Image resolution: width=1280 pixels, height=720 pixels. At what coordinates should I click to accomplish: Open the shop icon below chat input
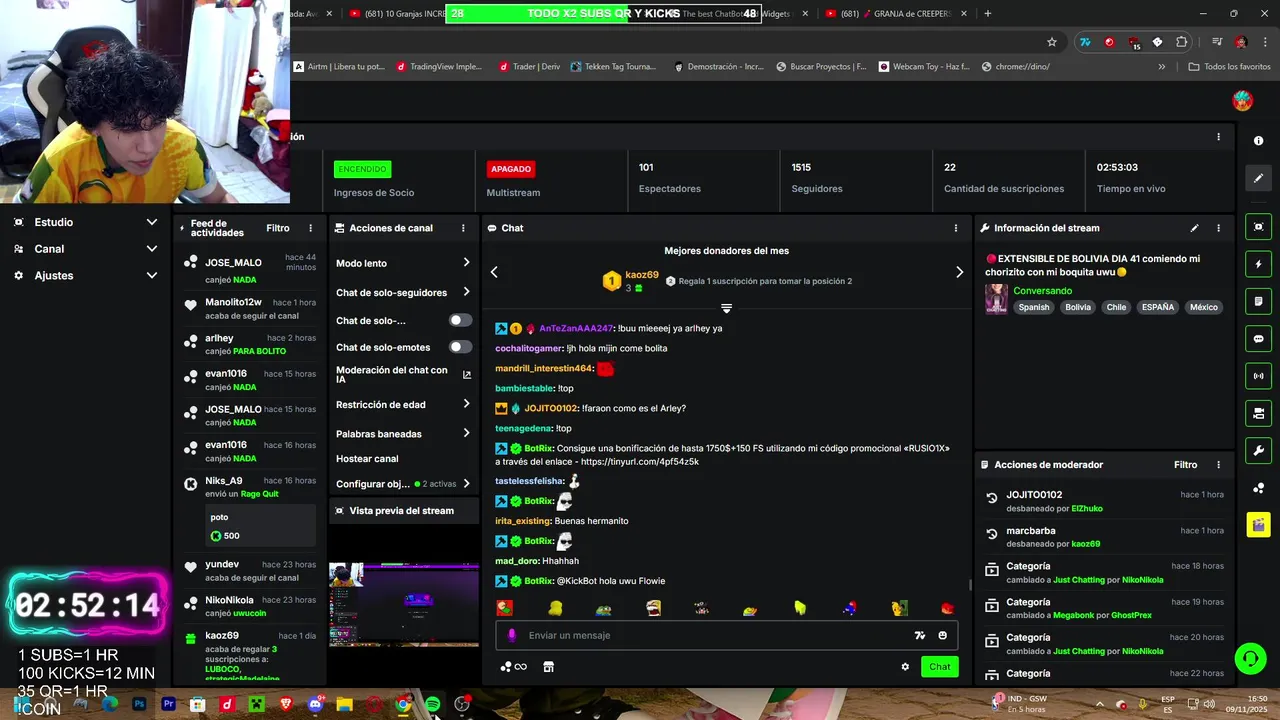click(548, 667)
